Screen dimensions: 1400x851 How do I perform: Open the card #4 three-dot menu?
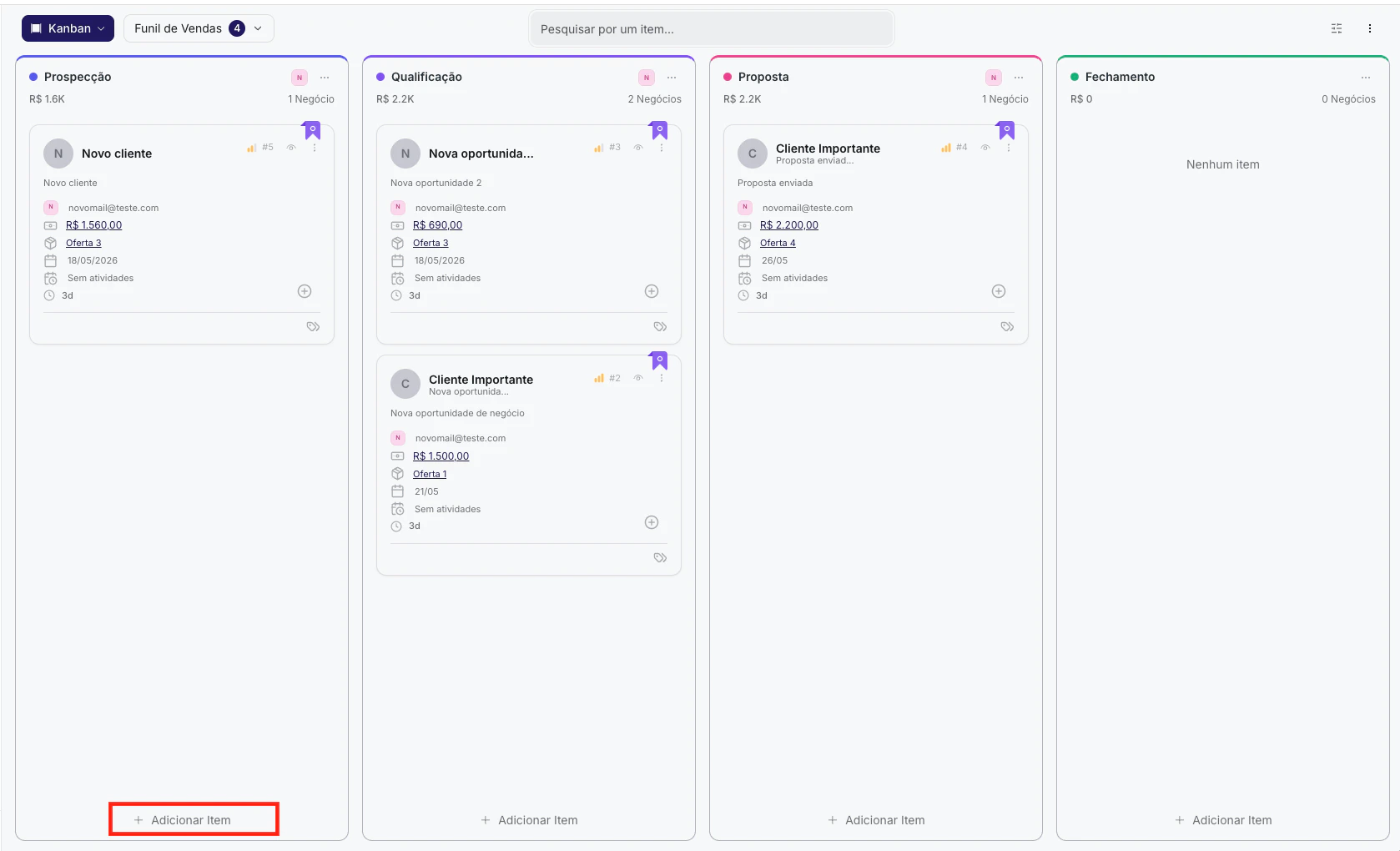pyautogui.click(x=1009, y=148)
